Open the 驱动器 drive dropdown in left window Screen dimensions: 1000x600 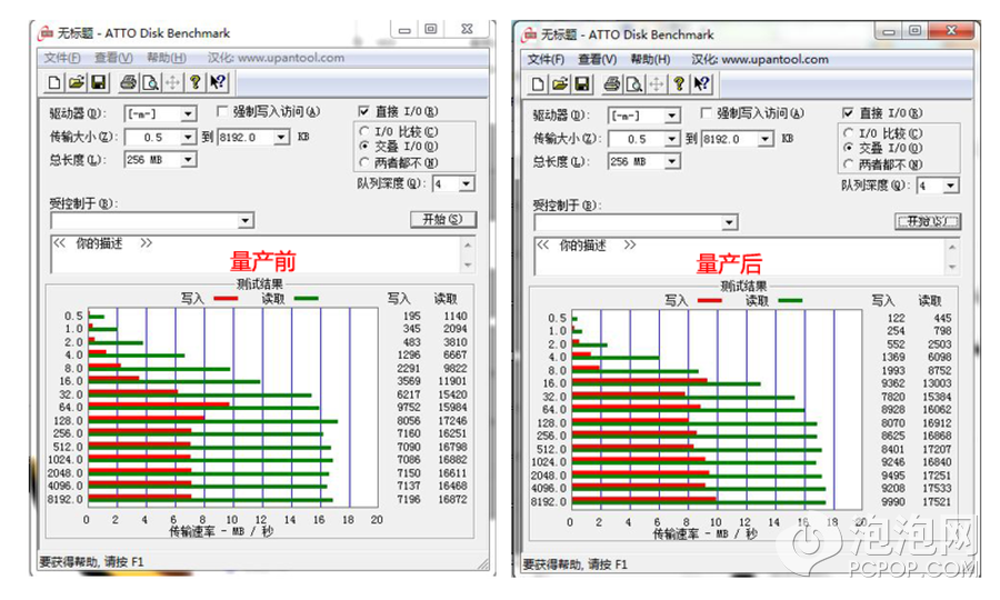(188, 114)
